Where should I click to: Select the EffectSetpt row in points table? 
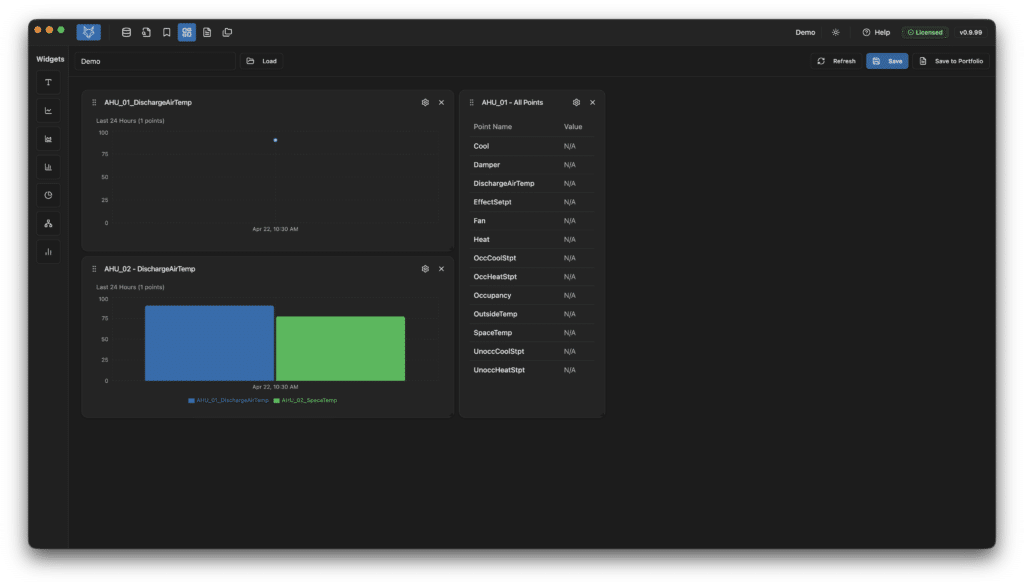coord(532,202)
